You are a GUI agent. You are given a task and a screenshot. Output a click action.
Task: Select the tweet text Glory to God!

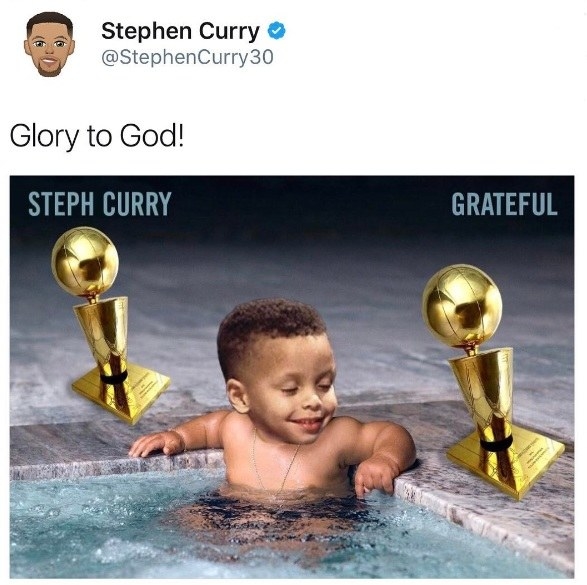97,136
